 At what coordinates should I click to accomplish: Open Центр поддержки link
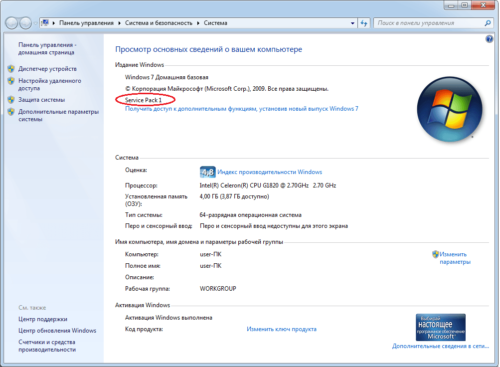pyautogui.click(x=43, y=319)
